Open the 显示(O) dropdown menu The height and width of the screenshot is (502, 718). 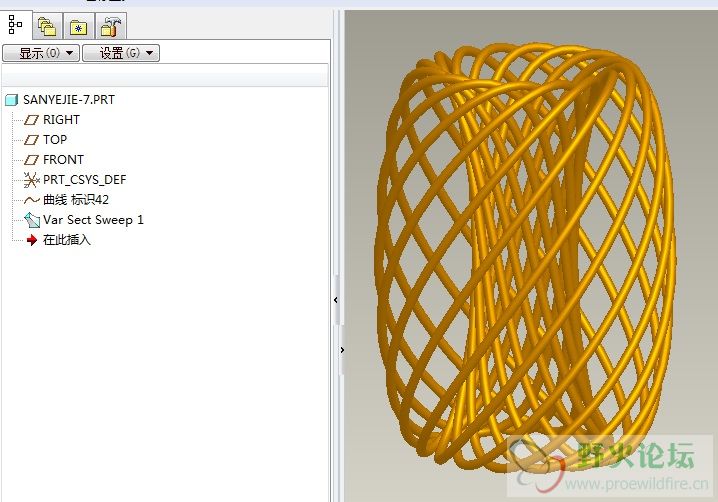coord(41,53)
